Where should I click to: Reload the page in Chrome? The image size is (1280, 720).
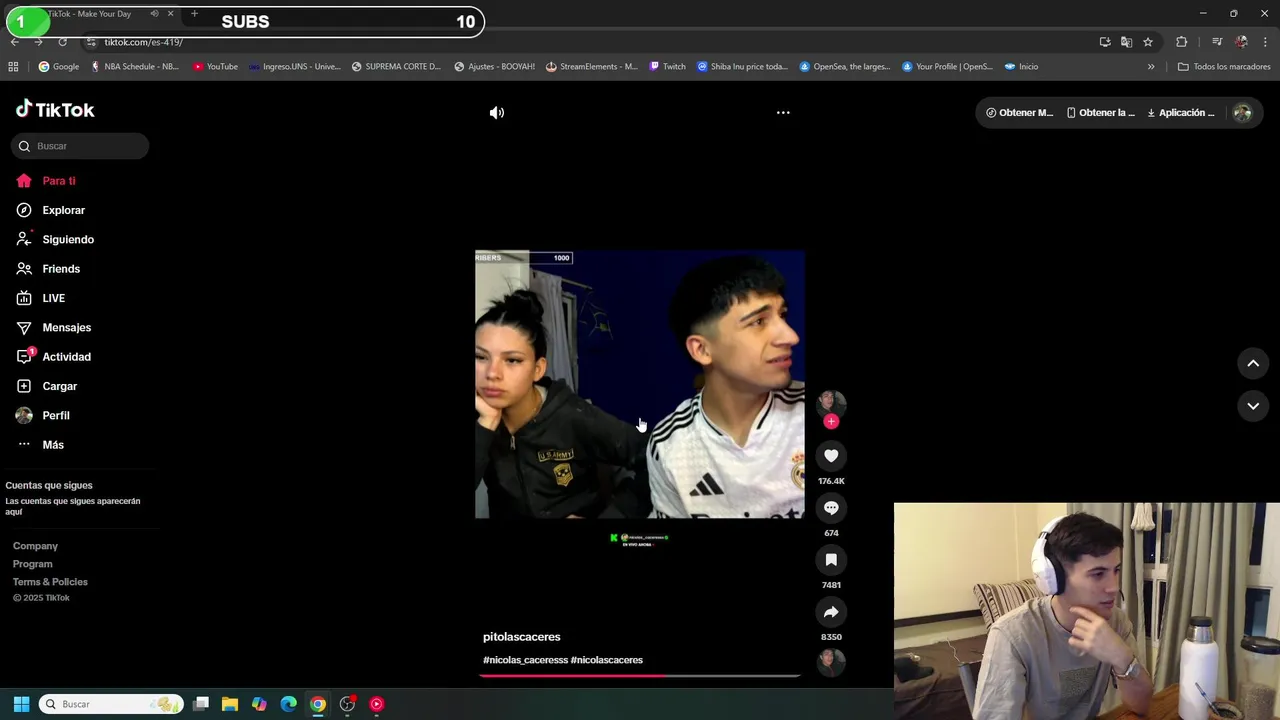click(x=62, y=42)
